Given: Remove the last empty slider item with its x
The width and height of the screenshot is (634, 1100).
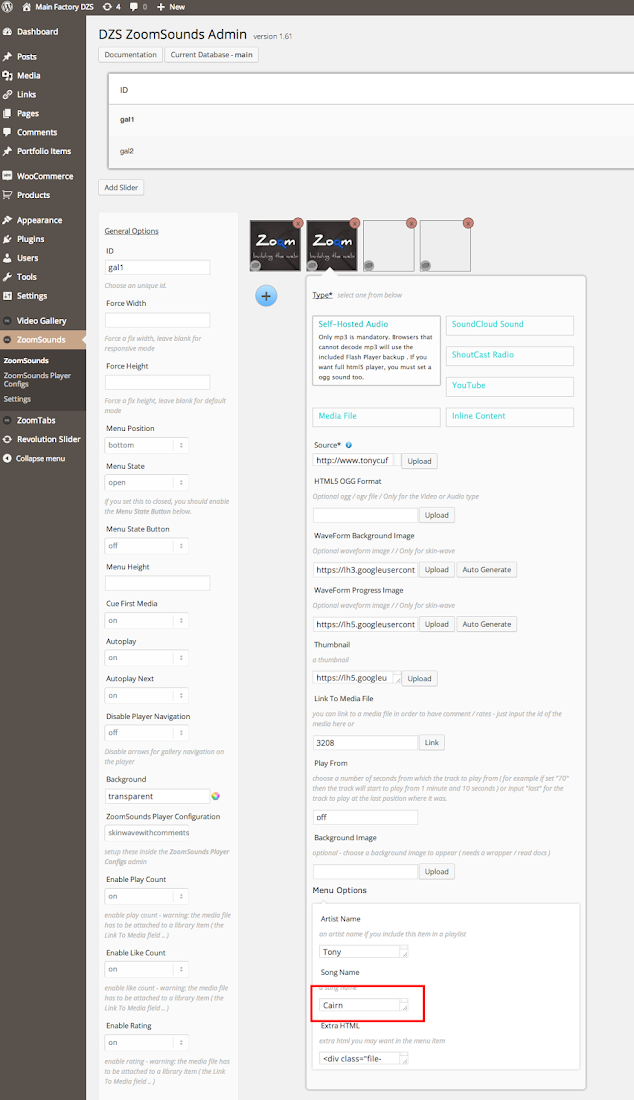Looking at the screenshot, I should (x=468, y=223).
